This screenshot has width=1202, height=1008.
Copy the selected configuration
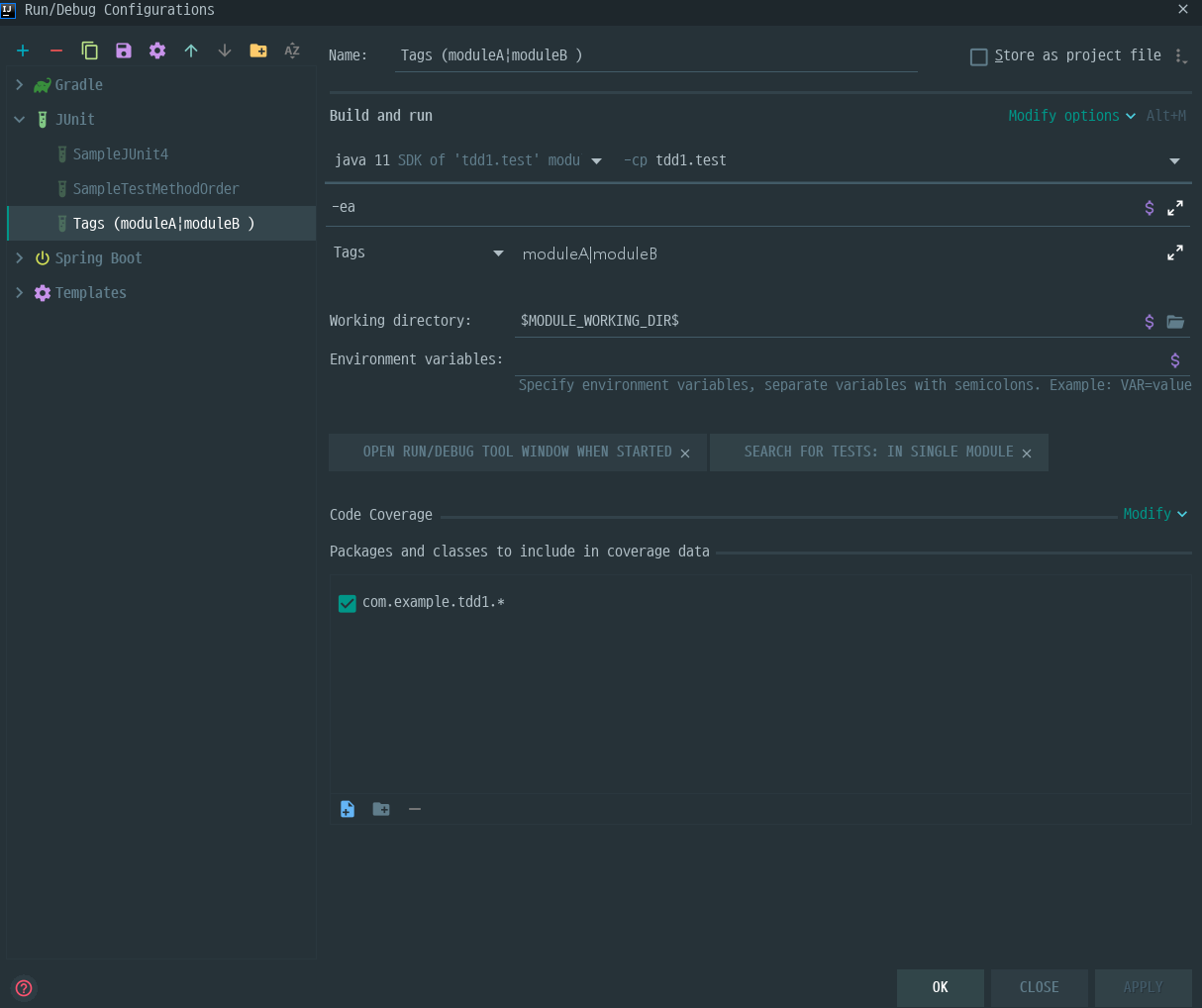pos(90,50)
